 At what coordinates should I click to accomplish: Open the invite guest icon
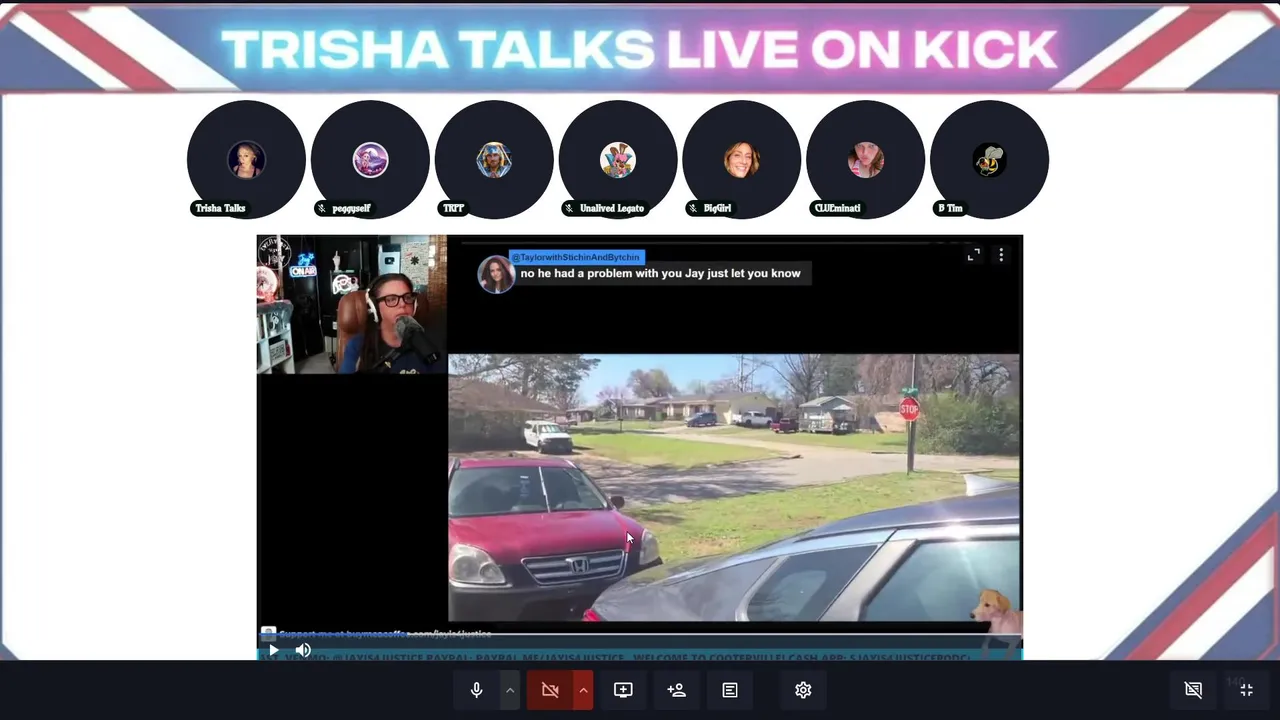pyautogui.click(x=677, y=690)
